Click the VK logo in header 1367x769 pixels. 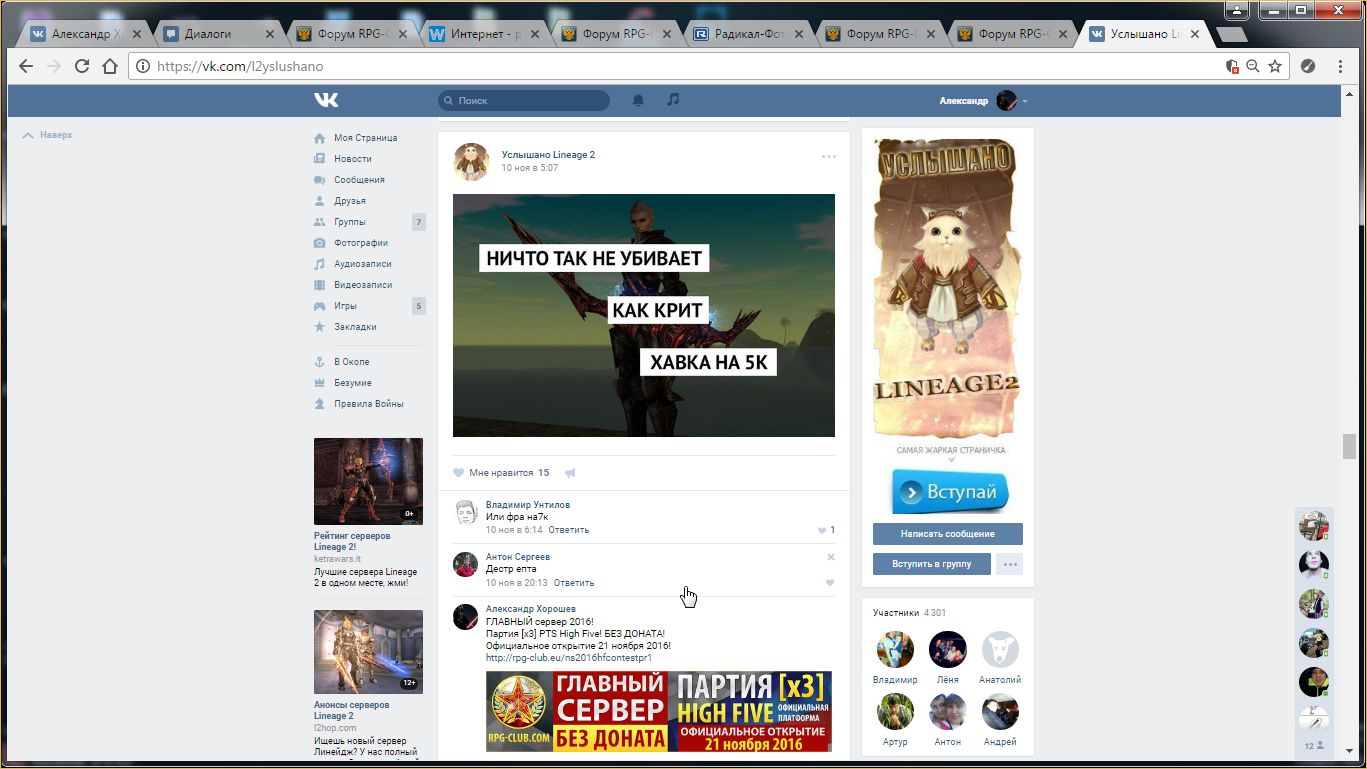[x=326, y=100]
